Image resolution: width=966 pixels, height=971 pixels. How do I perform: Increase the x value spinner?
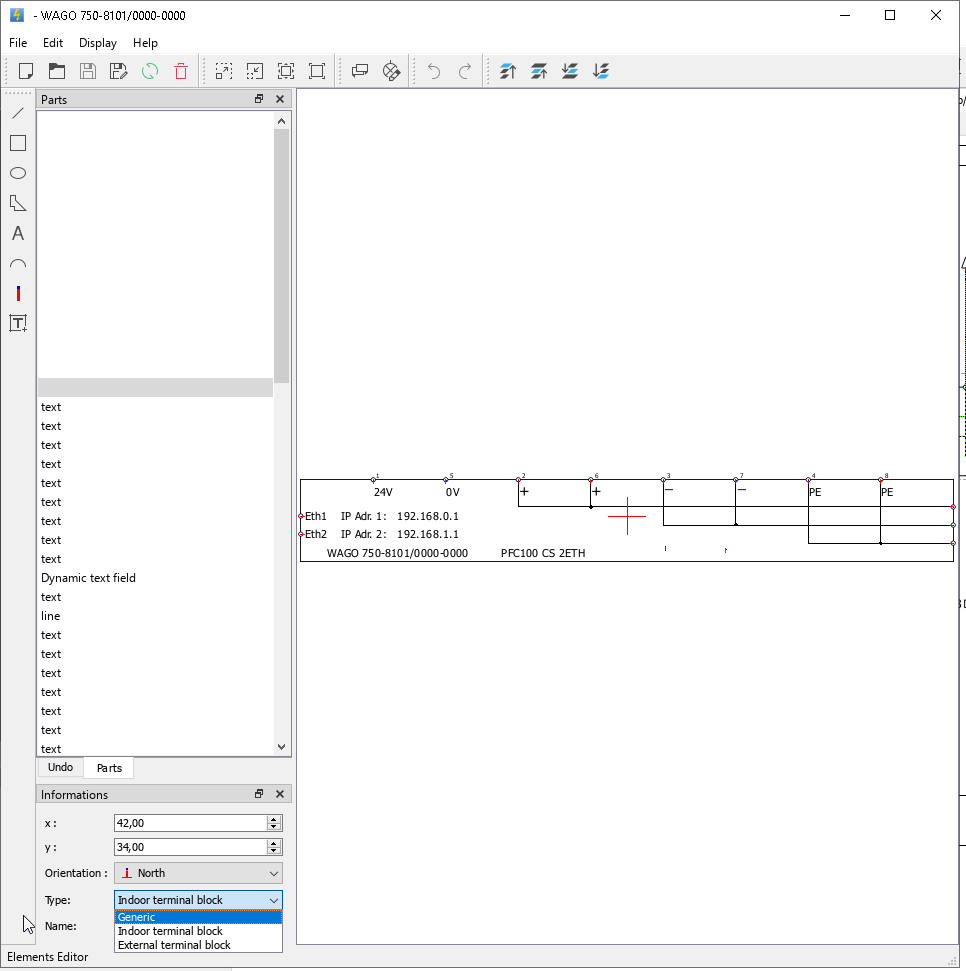pyautogui.click(x=274, y=819)
